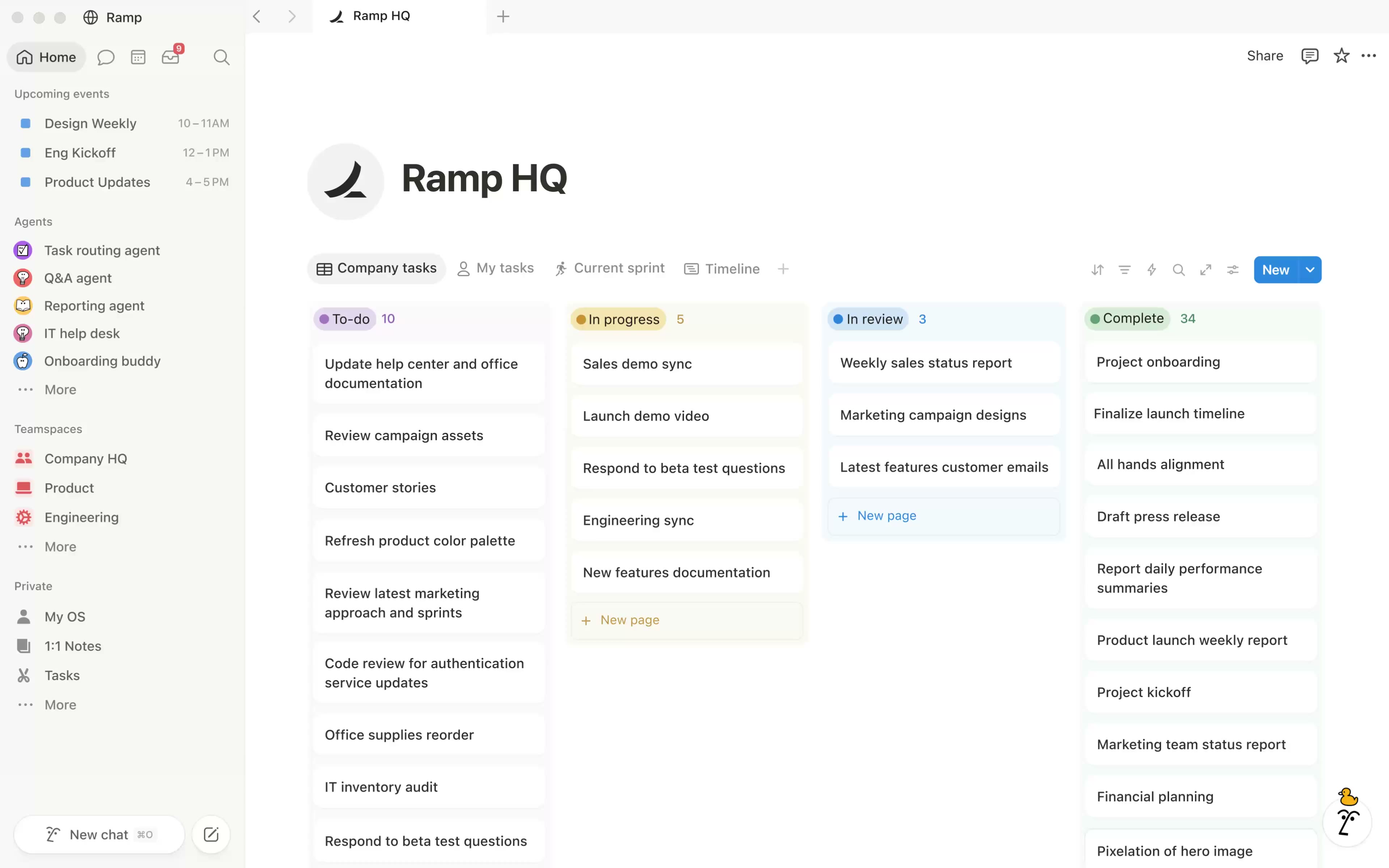This screenshot has height=868, width=1389.
Task: Click the New chat button
Action: 99,834
